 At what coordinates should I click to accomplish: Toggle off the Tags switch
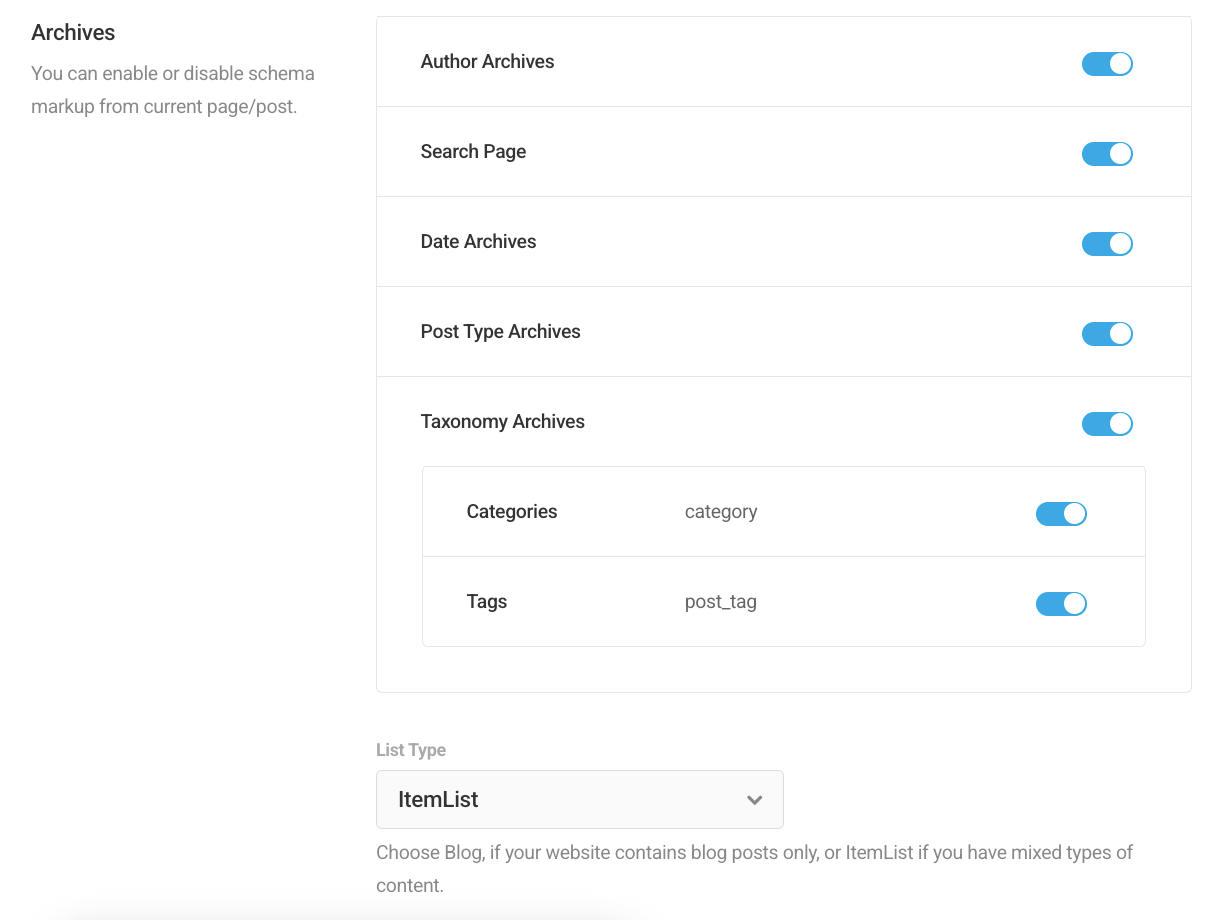[x=1061, y=603]
